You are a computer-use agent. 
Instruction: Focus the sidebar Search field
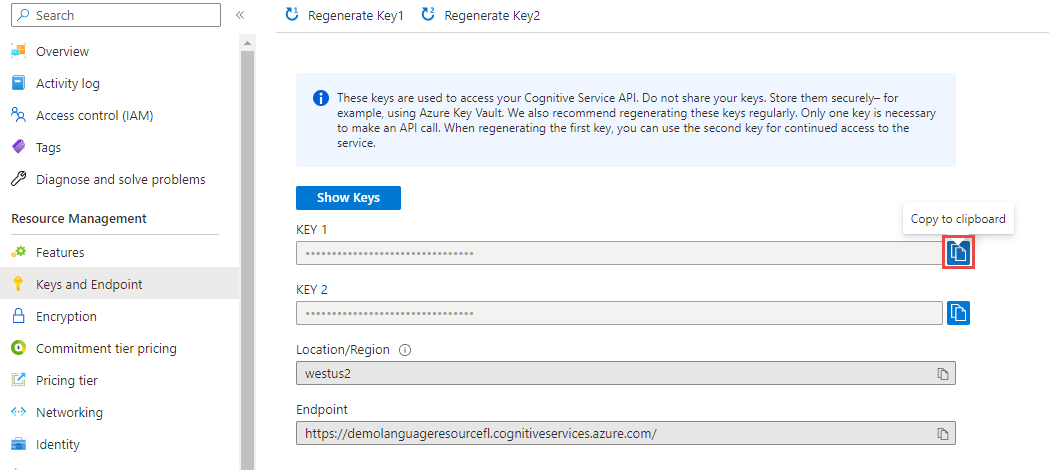coord(116,15)
